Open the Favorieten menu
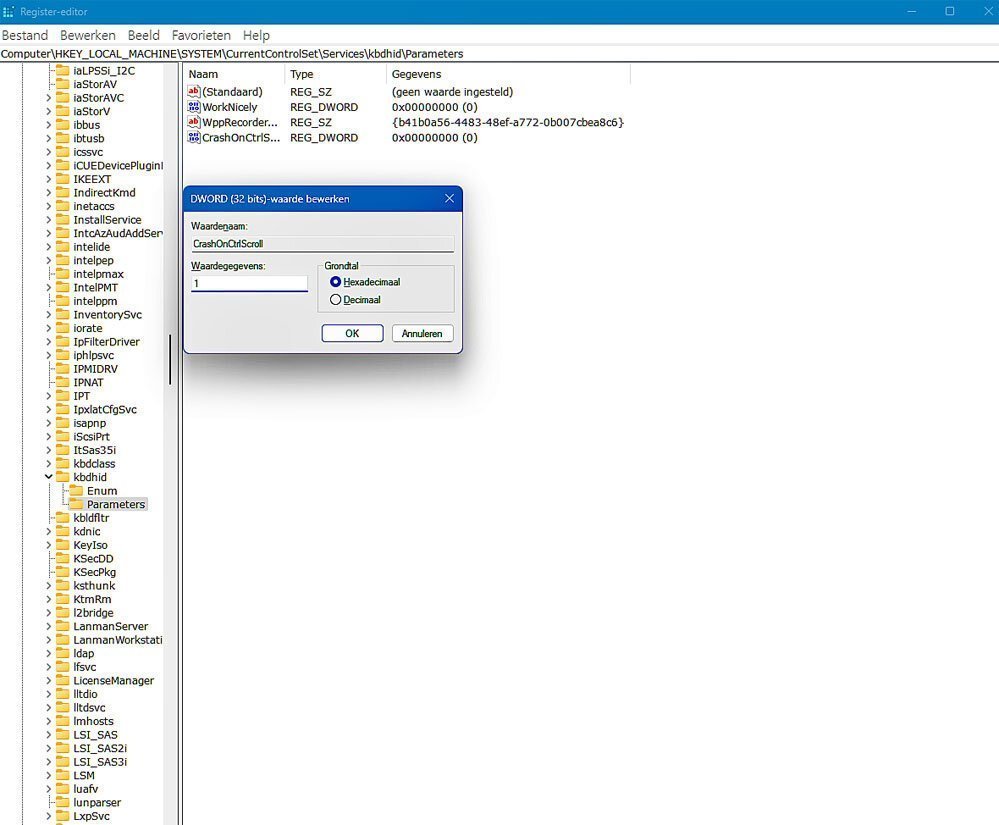Image resolution: width=999 pixels, height=825 pixels. (x=200, y=35)
